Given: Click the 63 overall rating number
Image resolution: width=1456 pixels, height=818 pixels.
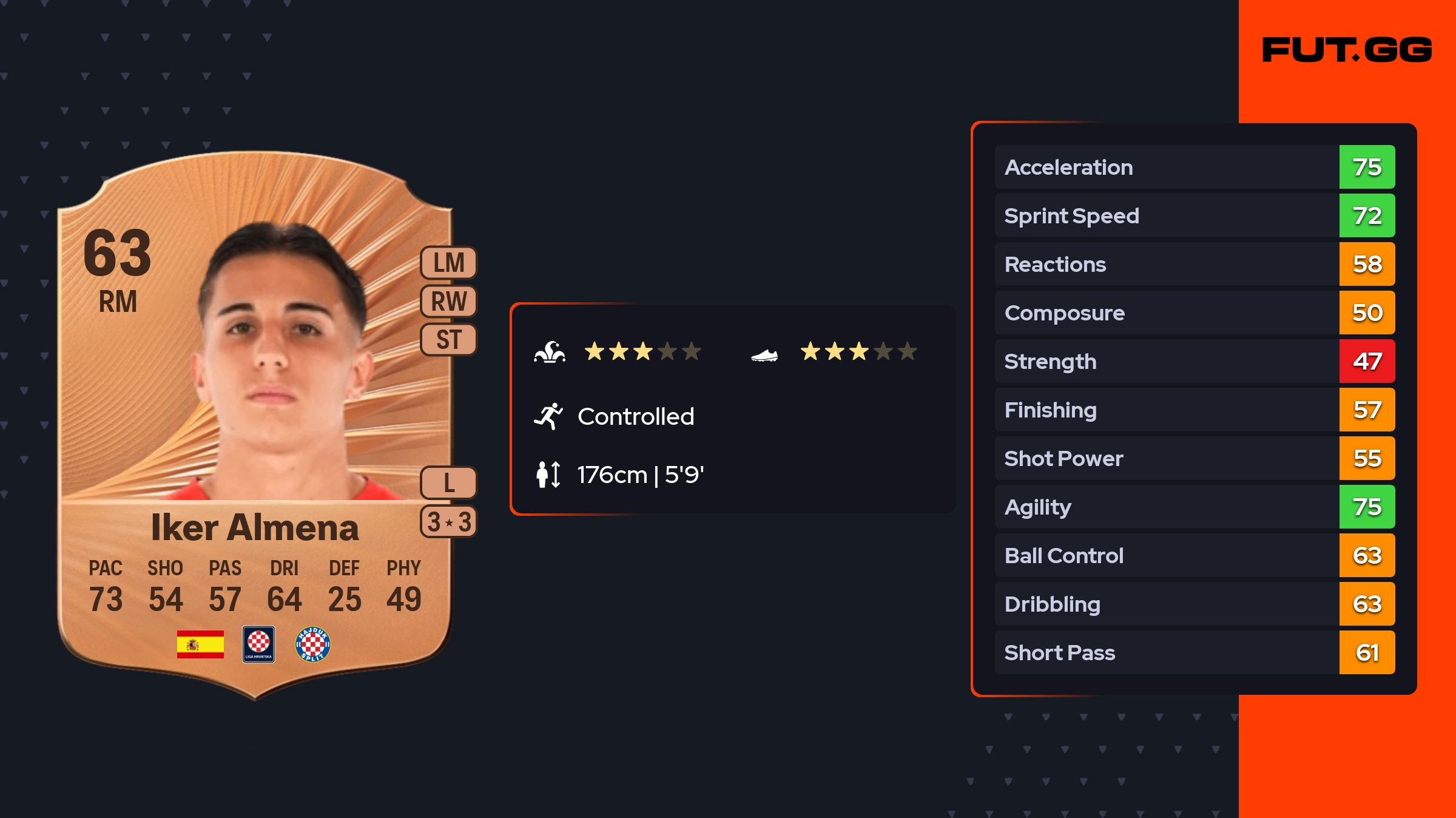Looking at the screenshot, I should point(117,254).
